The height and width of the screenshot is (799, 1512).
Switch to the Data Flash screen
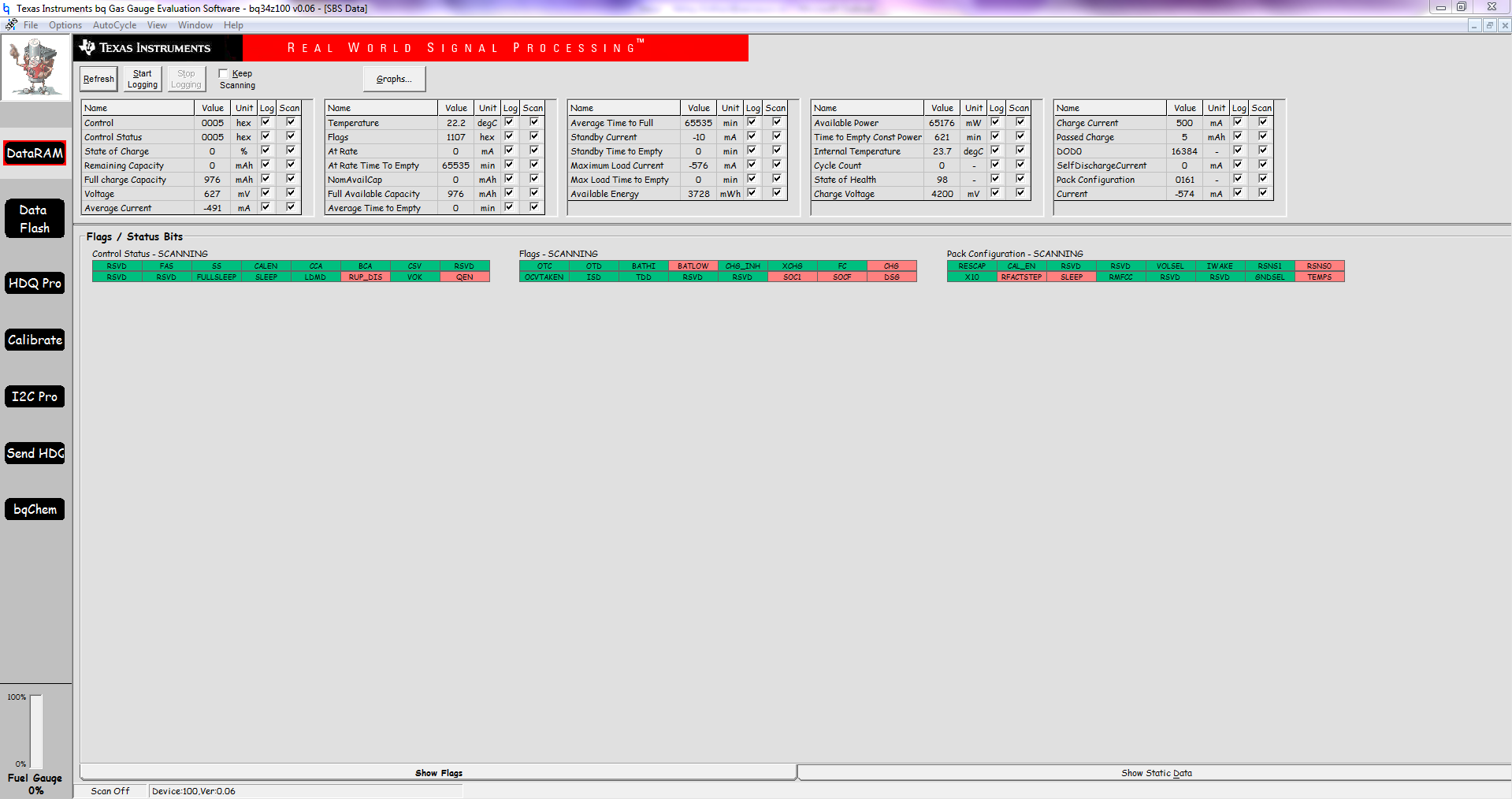pyautogui.click(x=35, y=219)
